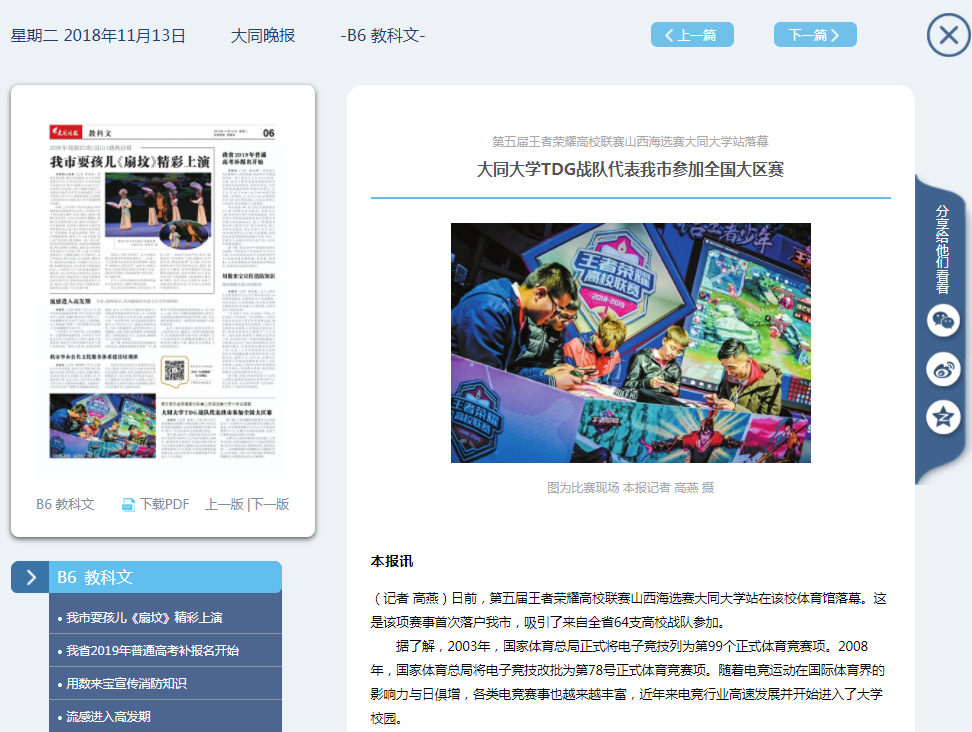Select article 流感进入高发期

(x=108, y=717)
